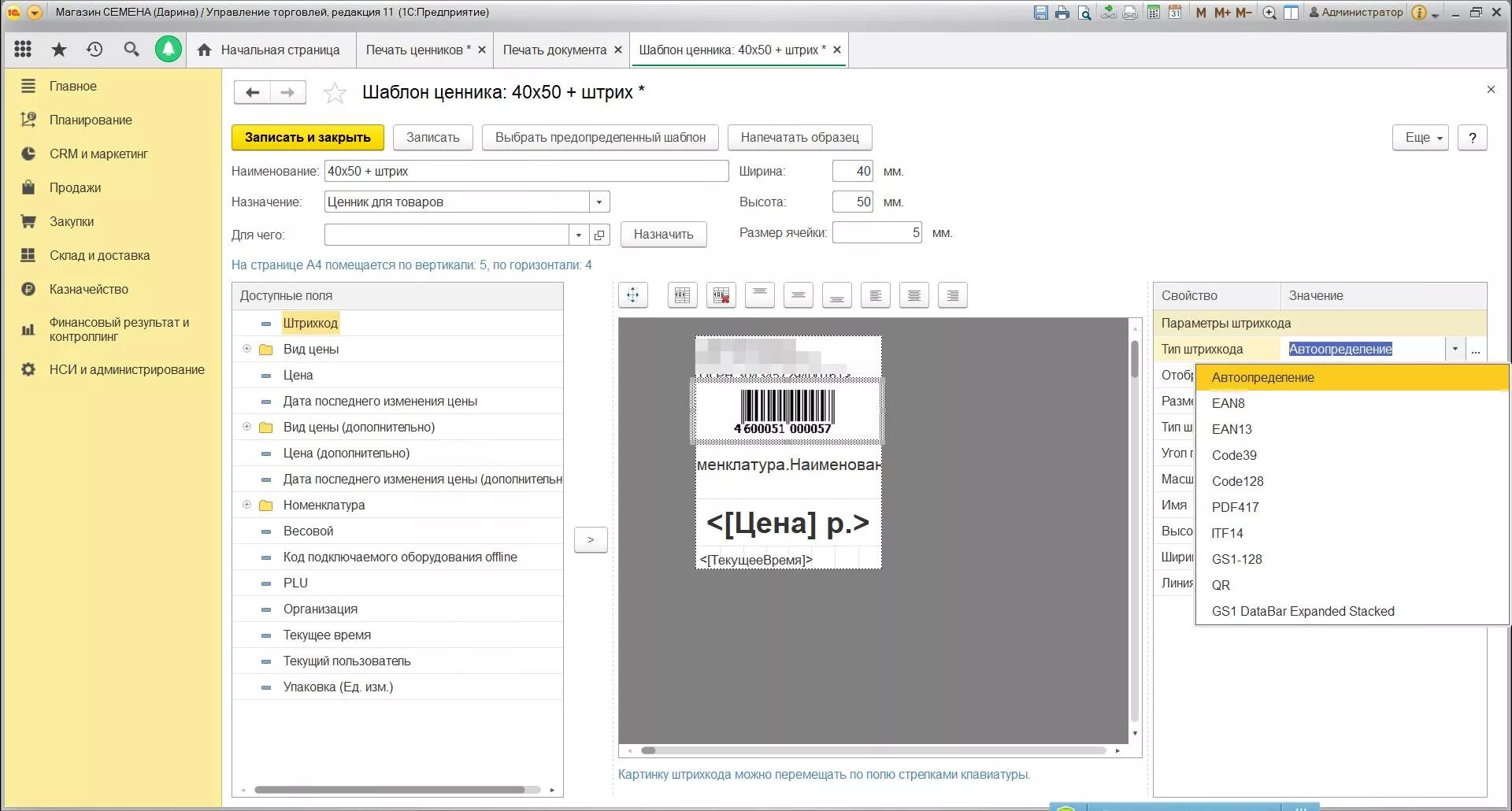Select Code128 barcode type
This screenshot has width=1512, height=811.
click(x=1352, y=481)
